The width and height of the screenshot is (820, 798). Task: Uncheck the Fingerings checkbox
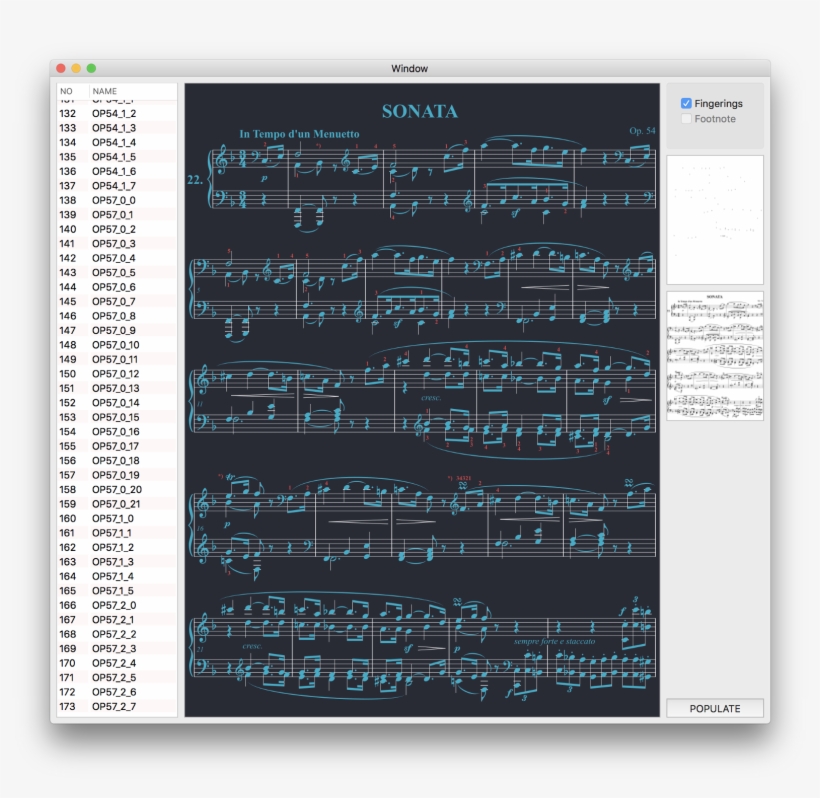click(686, 104)
